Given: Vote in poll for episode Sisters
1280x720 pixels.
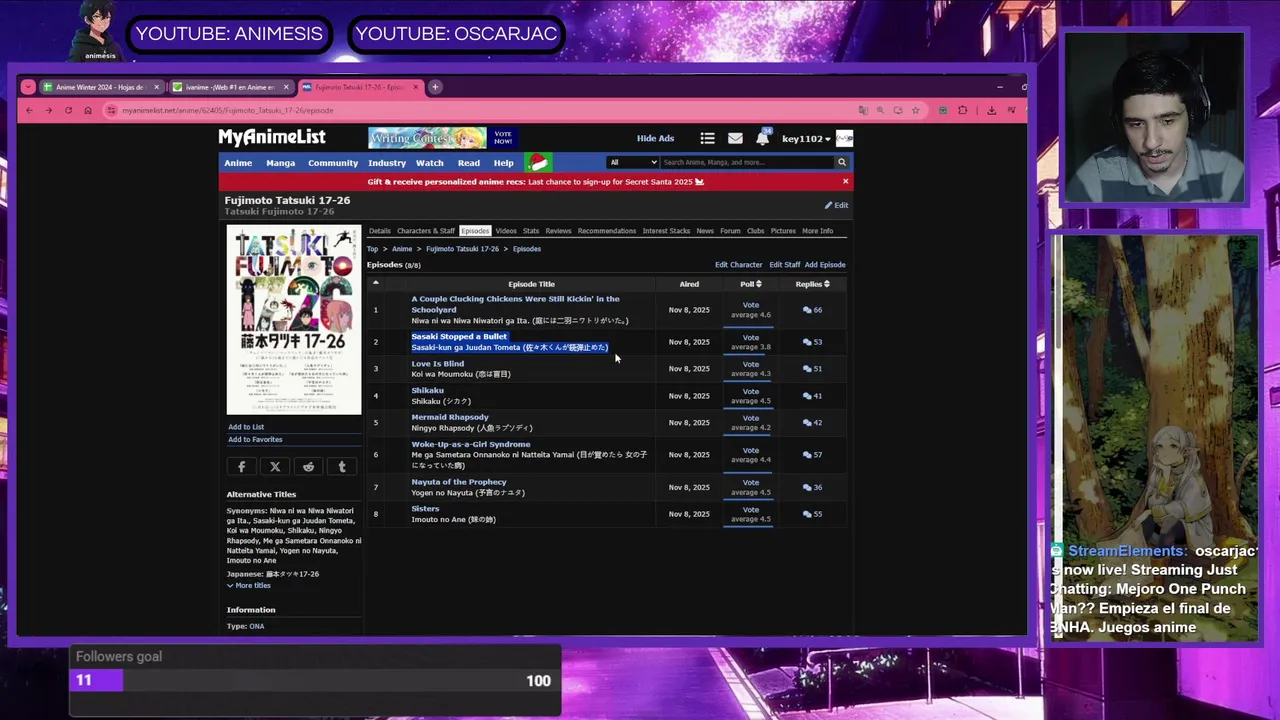Looking at the screenshot, I should pos(750,509).
